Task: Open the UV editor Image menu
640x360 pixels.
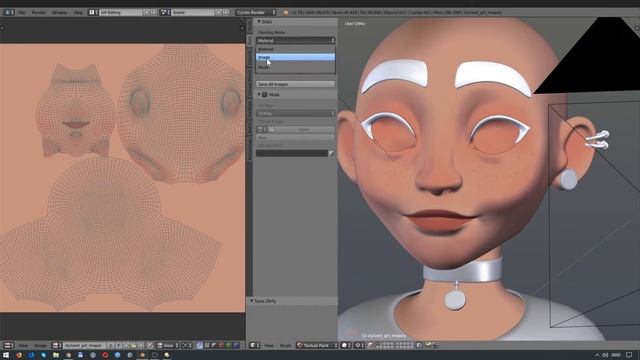Action: [40, 345]
